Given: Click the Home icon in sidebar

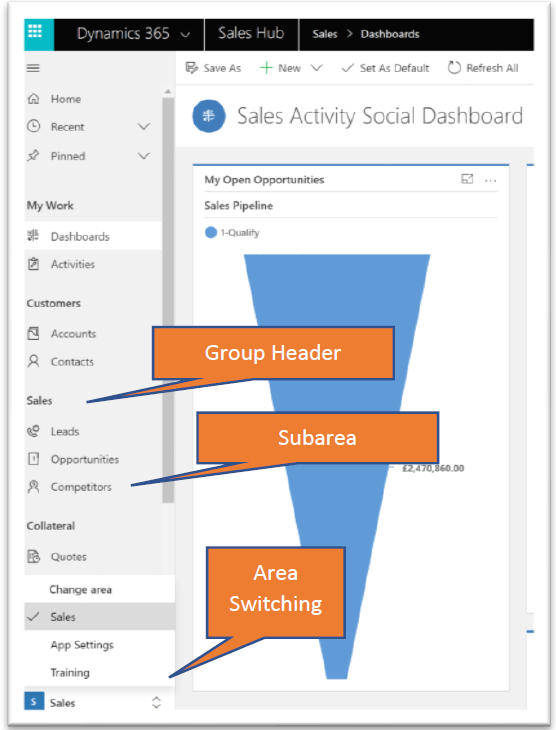Looking at the screenshot, I should point(34,99).
